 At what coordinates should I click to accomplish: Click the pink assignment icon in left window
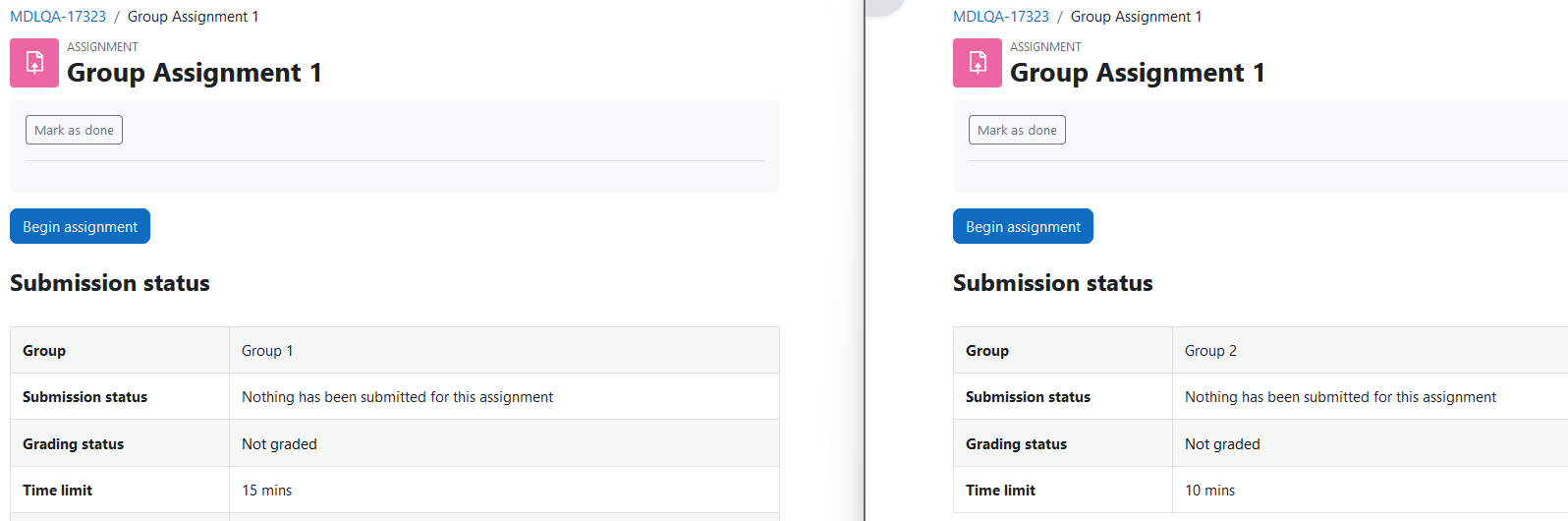tap(34, 63)
